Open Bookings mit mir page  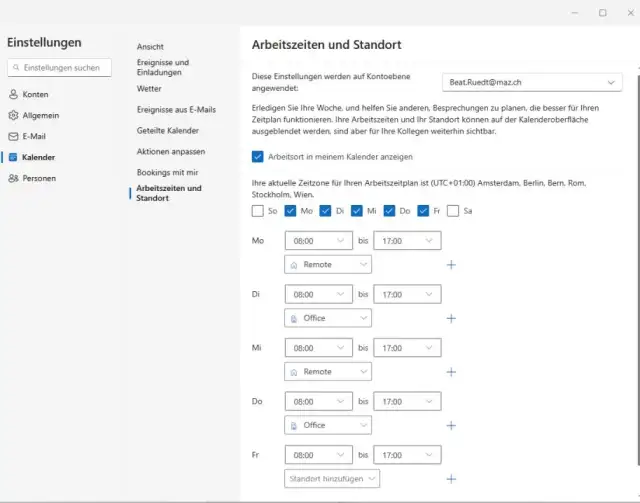168,172
